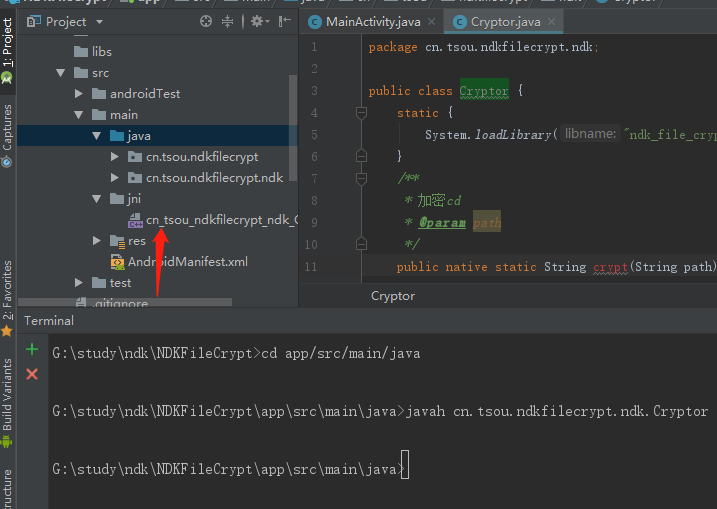Viewport: 717px width, 509px height.
Task: Click the crypt method name on line 11
Action: click(610, 267)
